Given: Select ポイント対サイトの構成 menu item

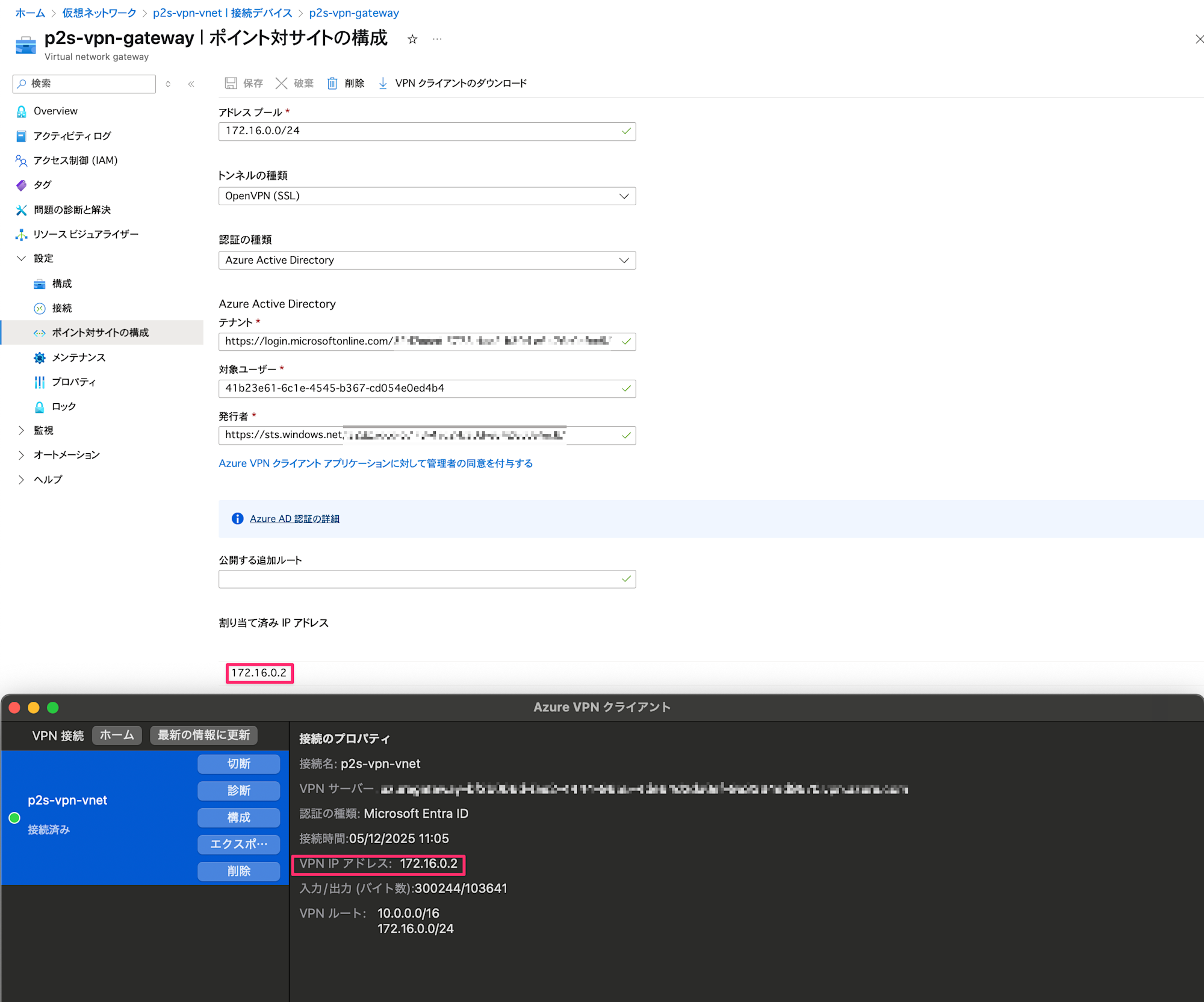Looking at the screenshot, I should pos(103,333).
